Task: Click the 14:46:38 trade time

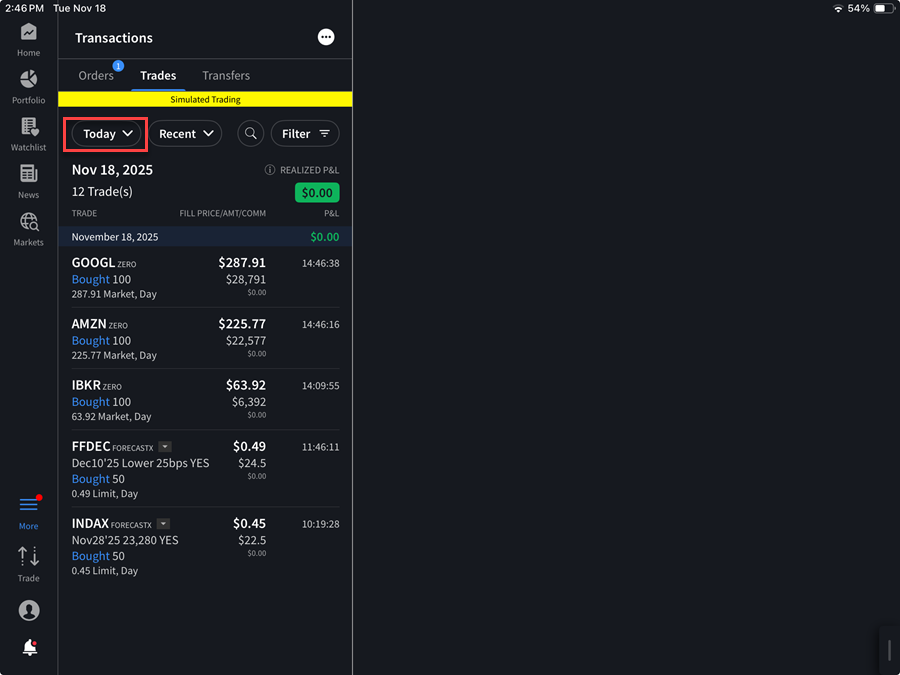Action: [x=320, y=263]
